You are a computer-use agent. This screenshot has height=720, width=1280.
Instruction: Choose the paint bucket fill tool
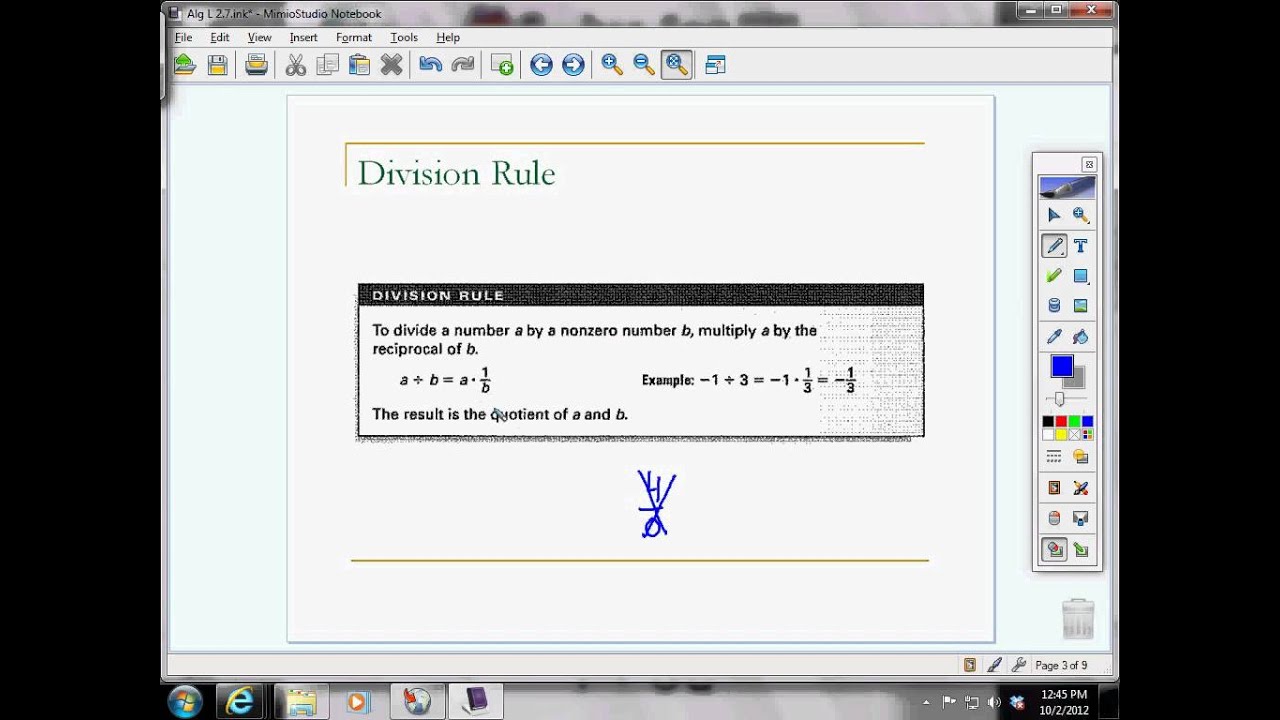tap(1081, 337)
